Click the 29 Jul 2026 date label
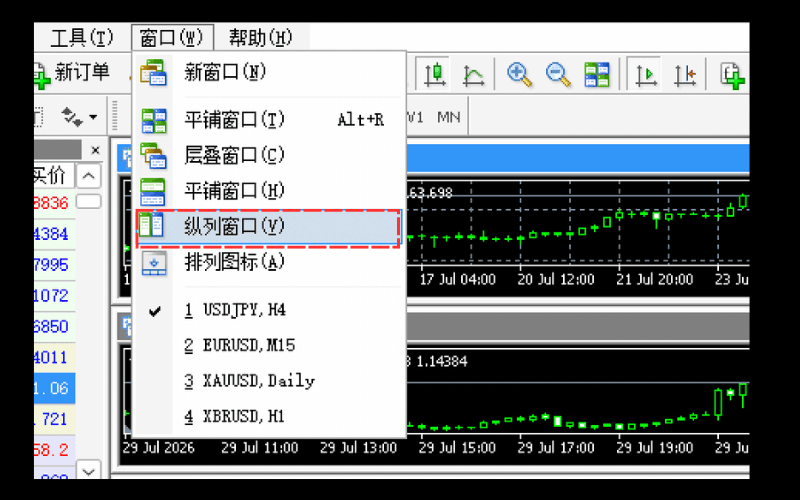 (x=158, y=448)
